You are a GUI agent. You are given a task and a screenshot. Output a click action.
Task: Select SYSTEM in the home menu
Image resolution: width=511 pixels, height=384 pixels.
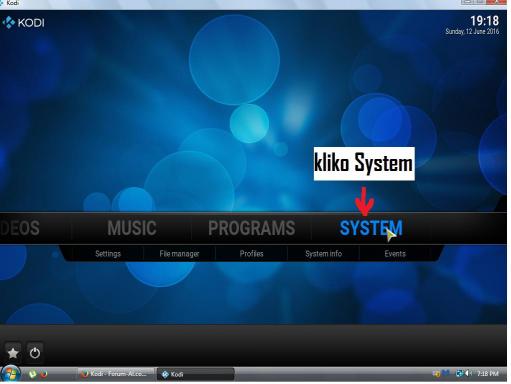click(371, 228)
